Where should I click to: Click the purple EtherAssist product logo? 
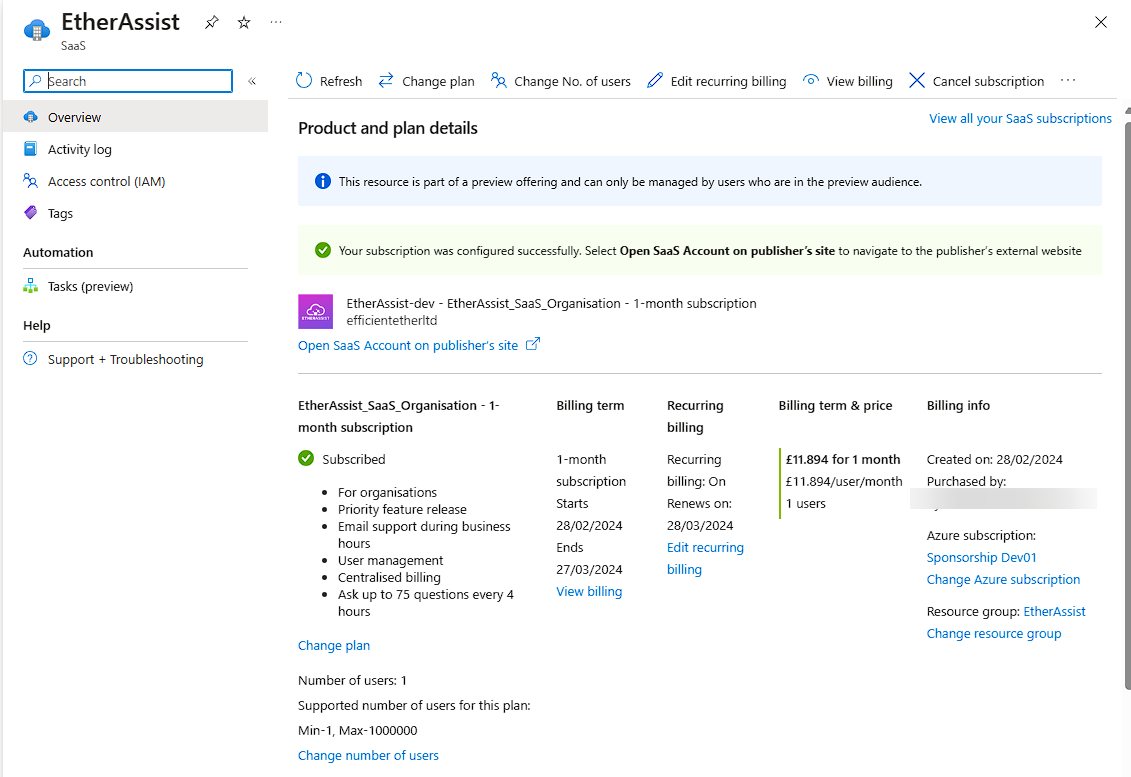tap(316, 312)
